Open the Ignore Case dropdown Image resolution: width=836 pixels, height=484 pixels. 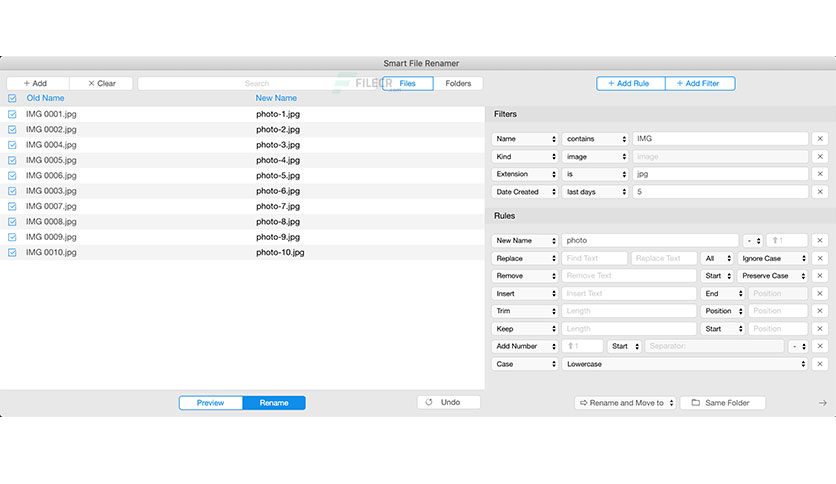click(773, 259)
